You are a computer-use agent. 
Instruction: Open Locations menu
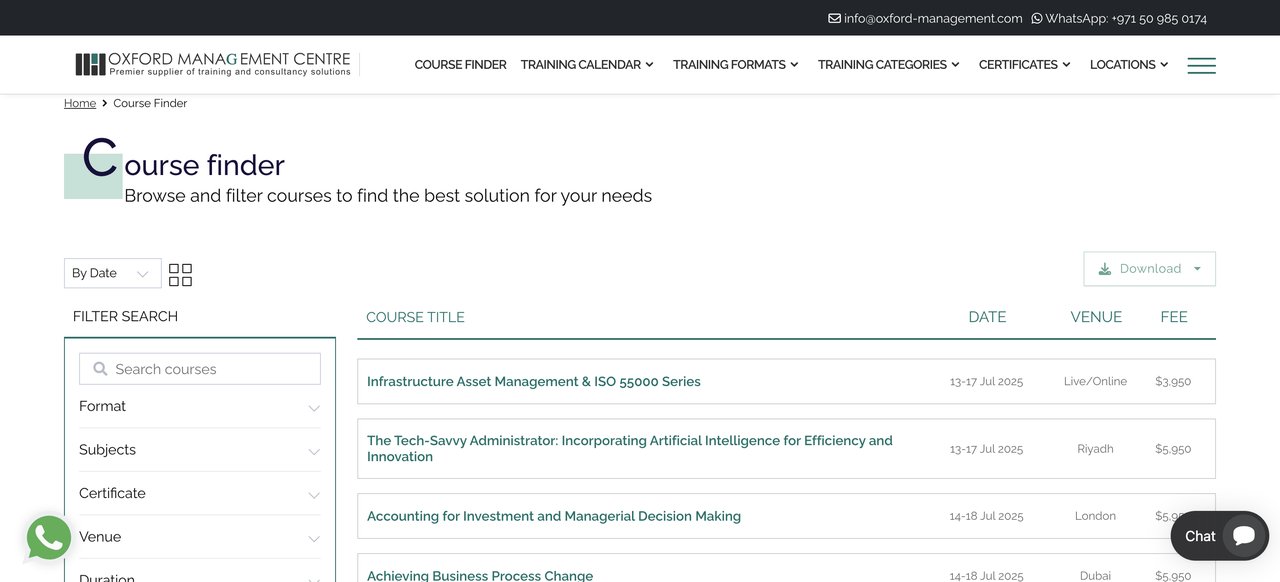point(1129,65)
